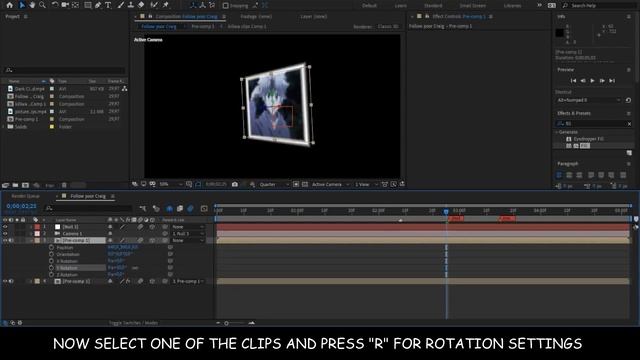This screenshot has width=640, height=360.
Task: Select the Hand tool
Action: click(32, 5)
